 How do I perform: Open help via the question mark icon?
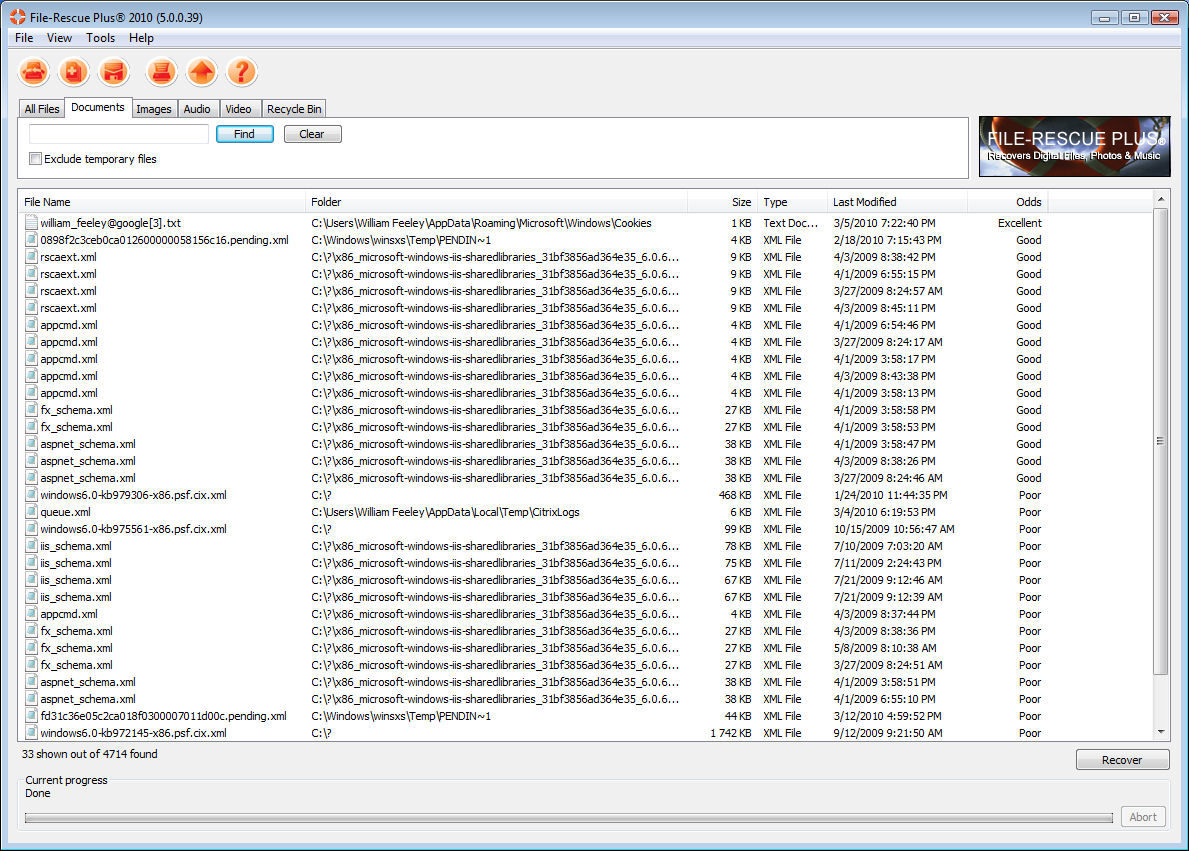[242, 72]
